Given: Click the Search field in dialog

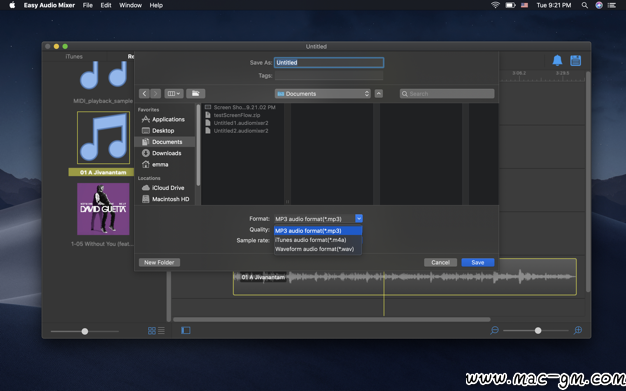Looking at the screenshot, I should 447,93.
